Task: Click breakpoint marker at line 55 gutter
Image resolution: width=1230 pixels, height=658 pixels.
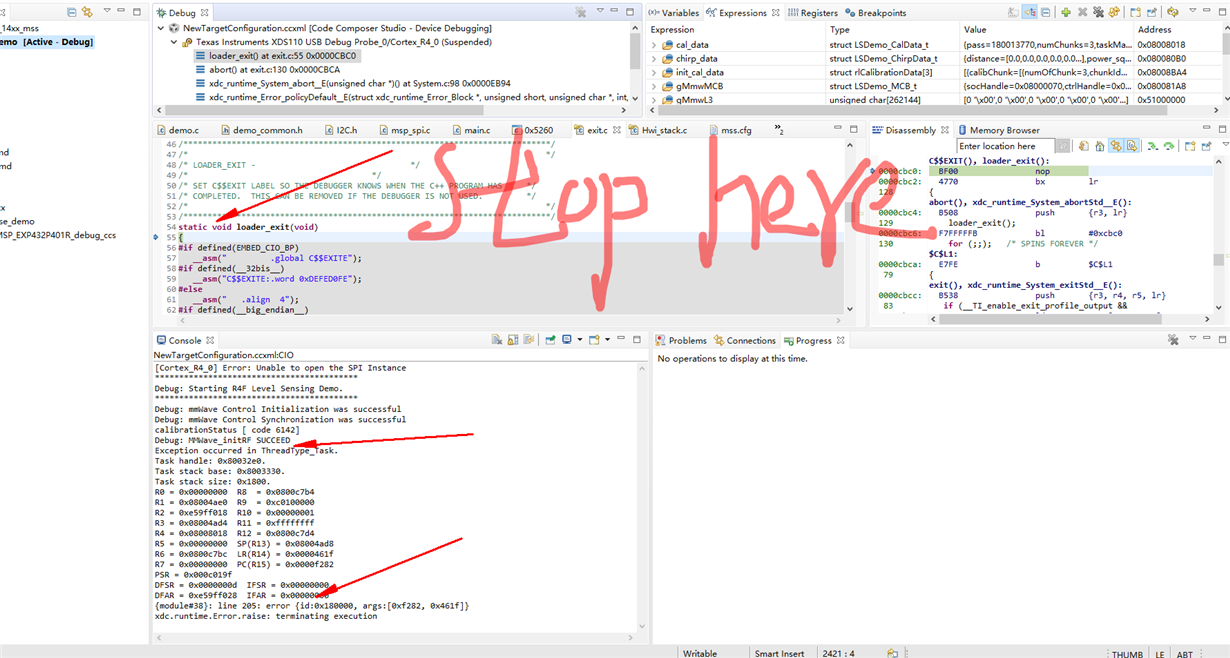Action: [158, 237]
